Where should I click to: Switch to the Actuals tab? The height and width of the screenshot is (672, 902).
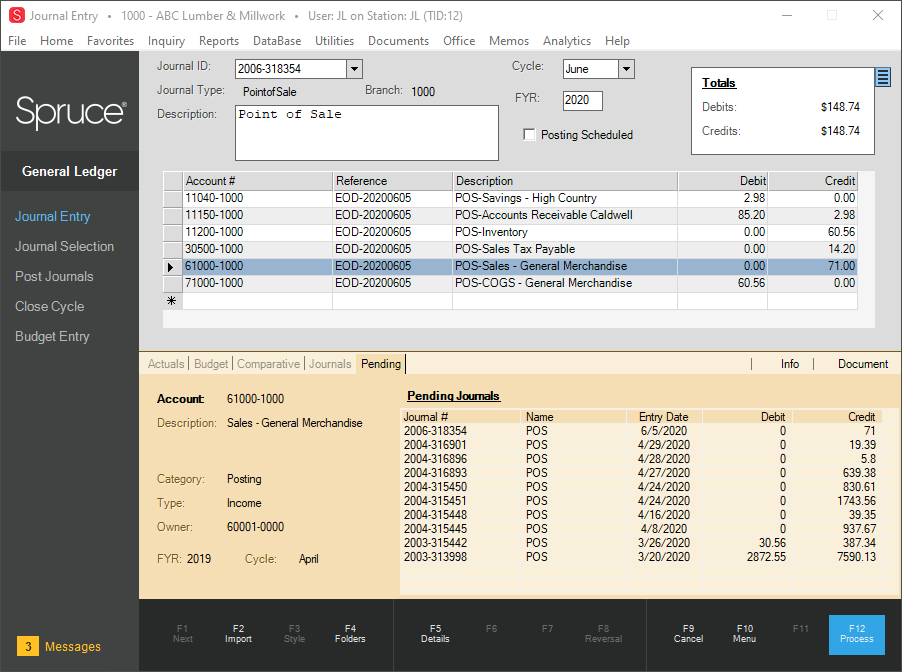coord(166,364)
